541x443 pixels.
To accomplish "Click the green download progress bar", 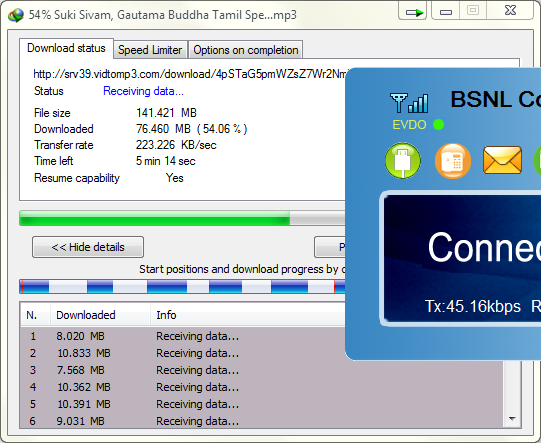I will point(183,218).
